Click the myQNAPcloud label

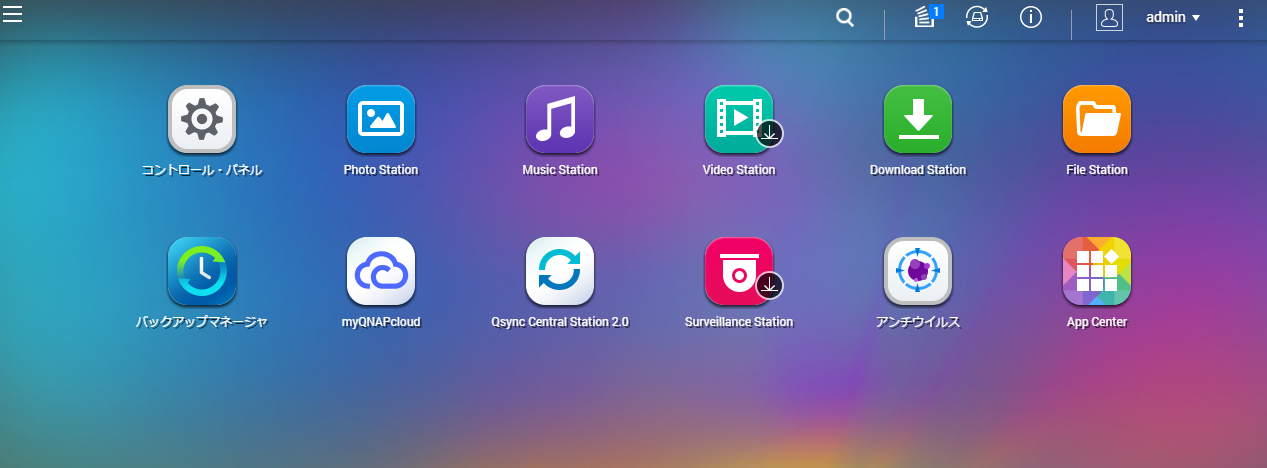click(x=381, y=322)
